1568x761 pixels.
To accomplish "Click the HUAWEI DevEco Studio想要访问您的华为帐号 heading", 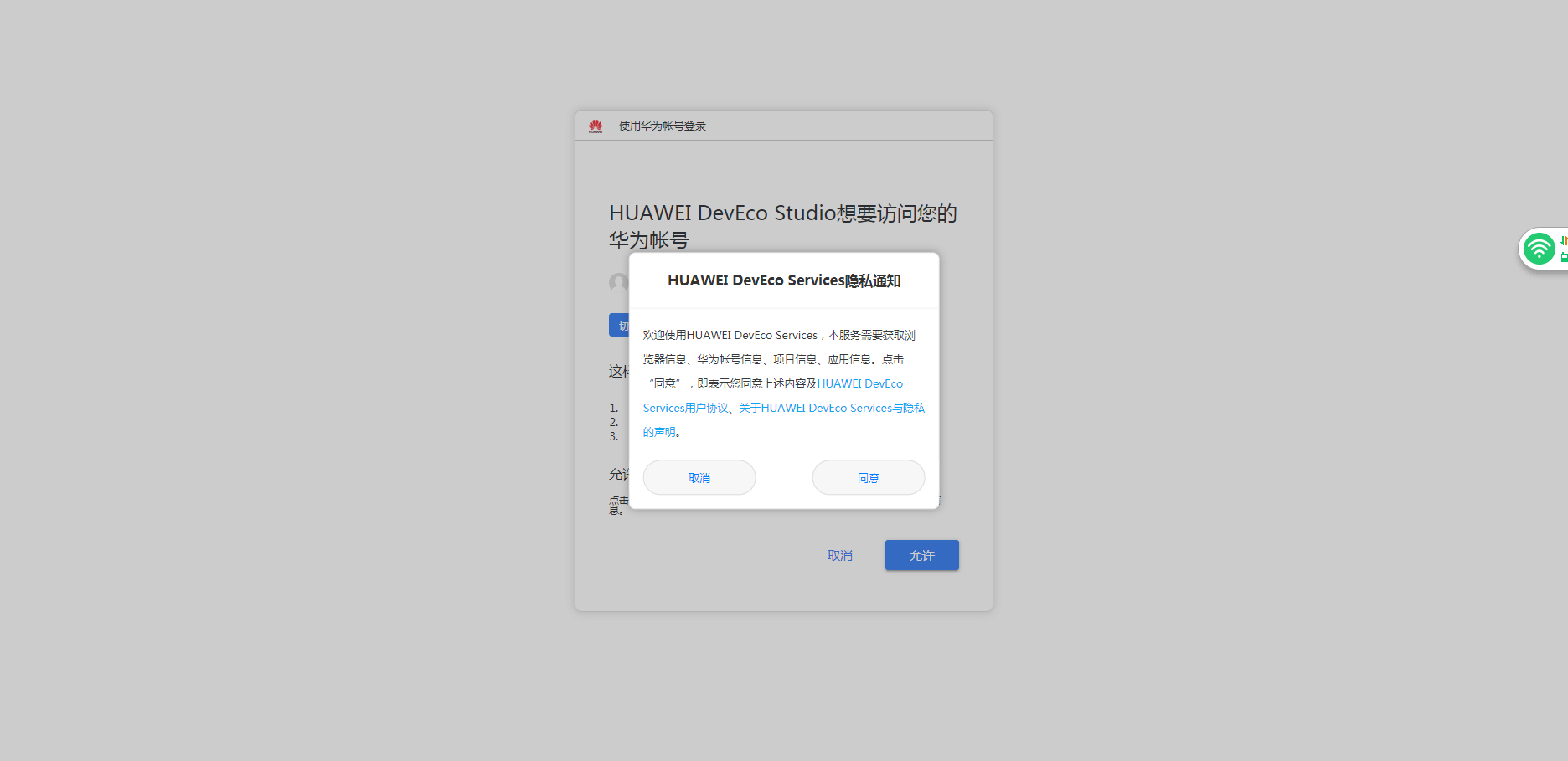I will coord(782,226).
